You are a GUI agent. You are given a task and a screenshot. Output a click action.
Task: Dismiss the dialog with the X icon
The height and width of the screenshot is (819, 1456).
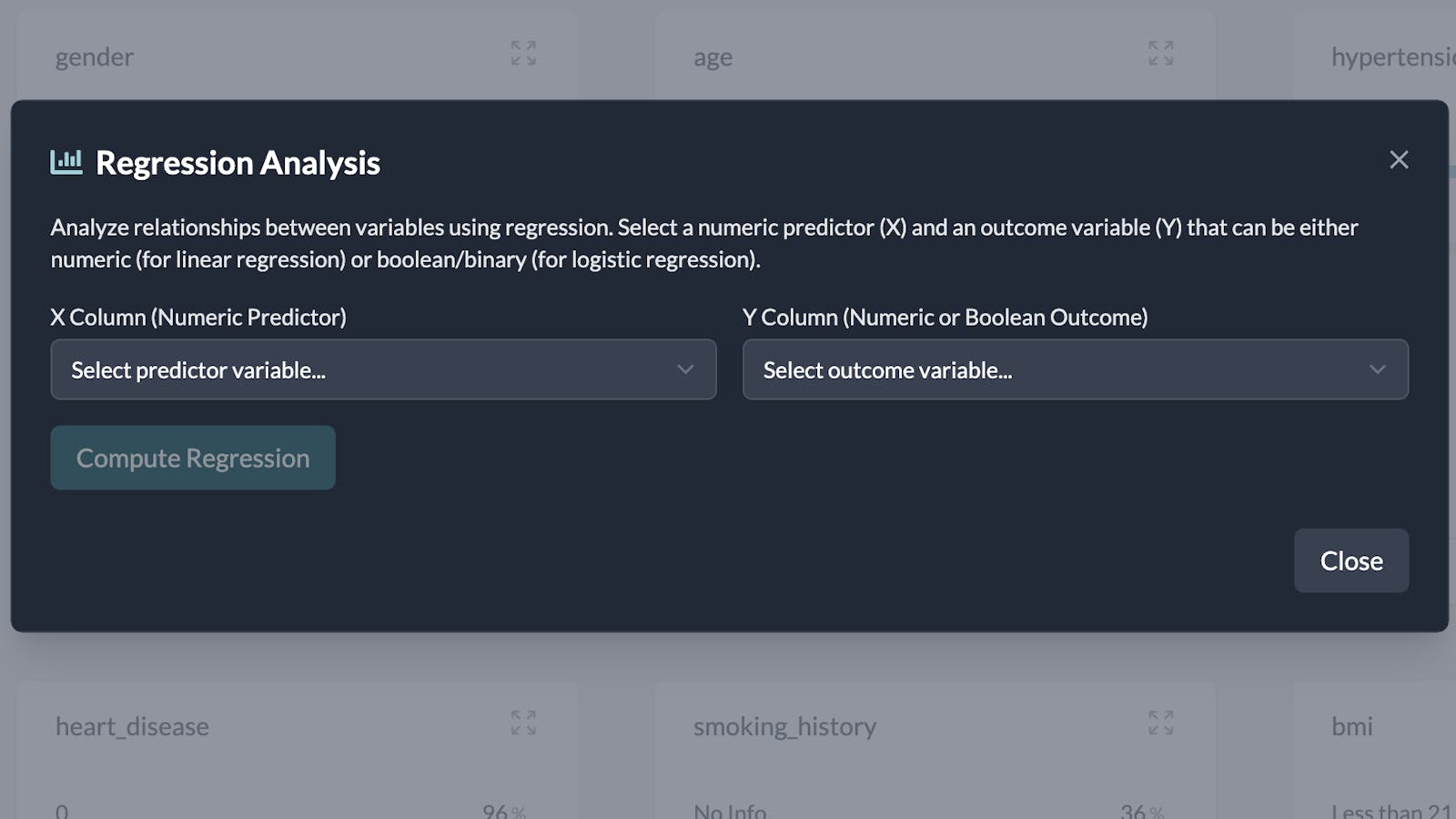pos(1399,159)
